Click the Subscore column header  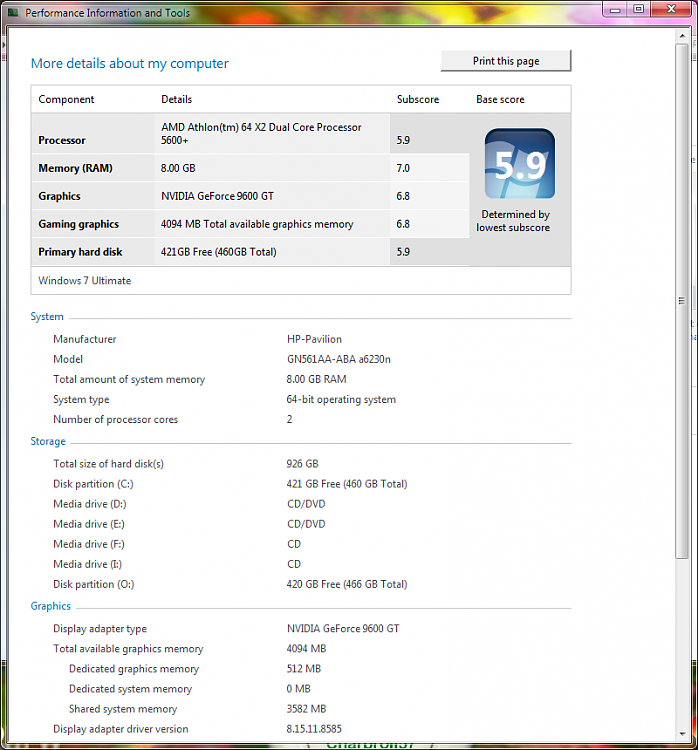tap(418, 99)
